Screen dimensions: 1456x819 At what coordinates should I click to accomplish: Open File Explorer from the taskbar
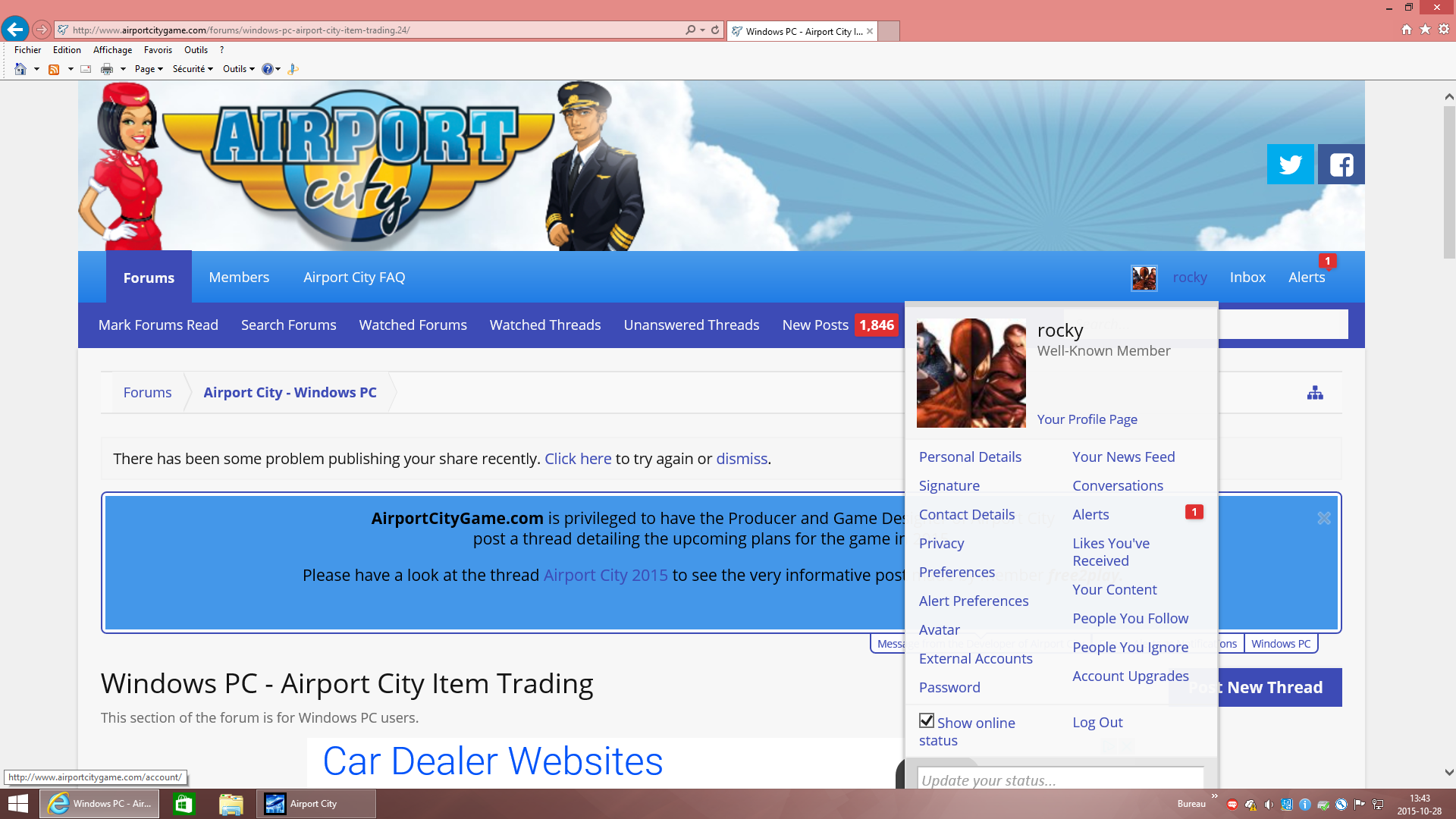[231, 804]
